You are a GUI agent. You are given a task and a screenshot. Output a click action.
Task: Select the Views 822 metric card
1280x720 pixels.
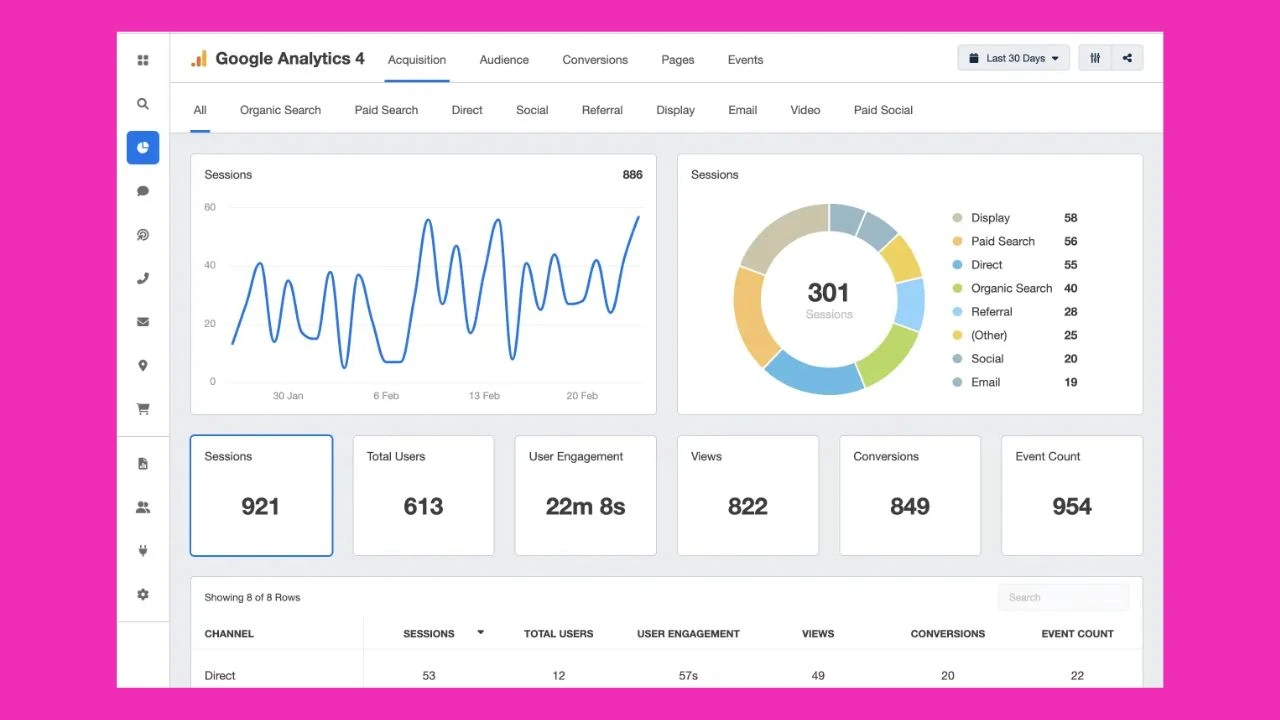[x=748, y=495]
